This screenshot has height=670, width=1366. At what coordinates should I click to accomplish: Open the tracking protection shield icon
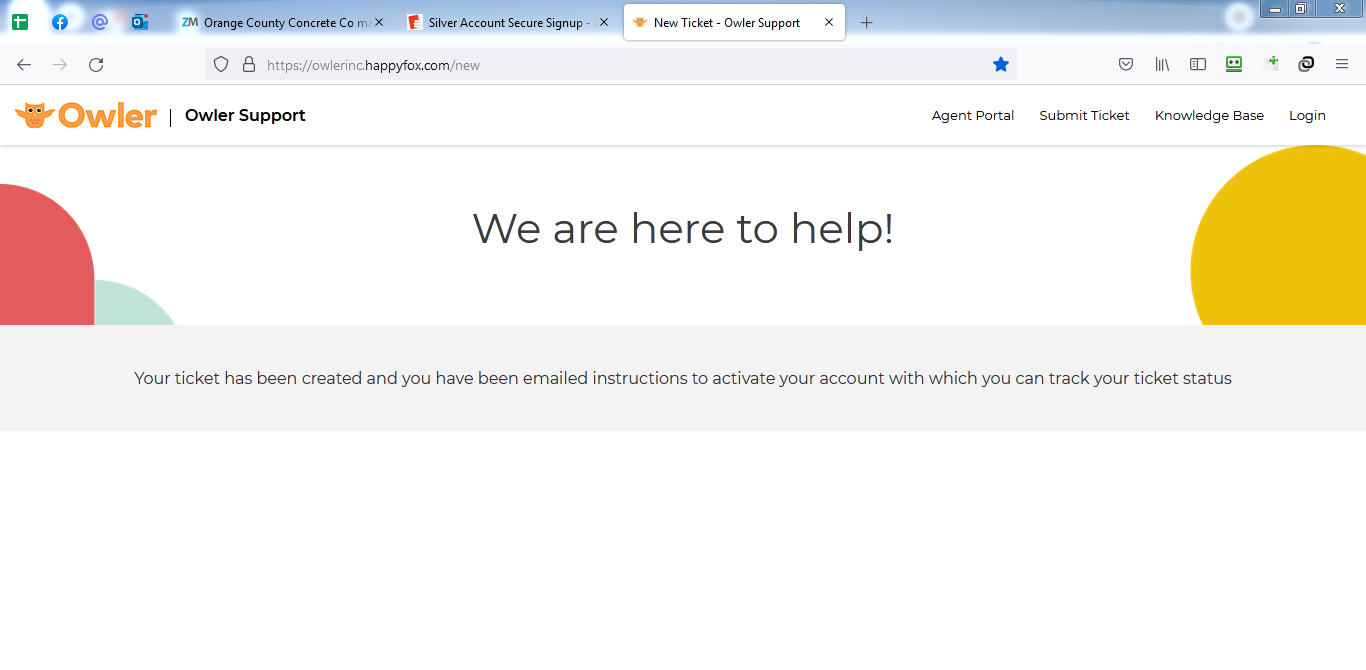pyautogui.click(x=221, y=65)
